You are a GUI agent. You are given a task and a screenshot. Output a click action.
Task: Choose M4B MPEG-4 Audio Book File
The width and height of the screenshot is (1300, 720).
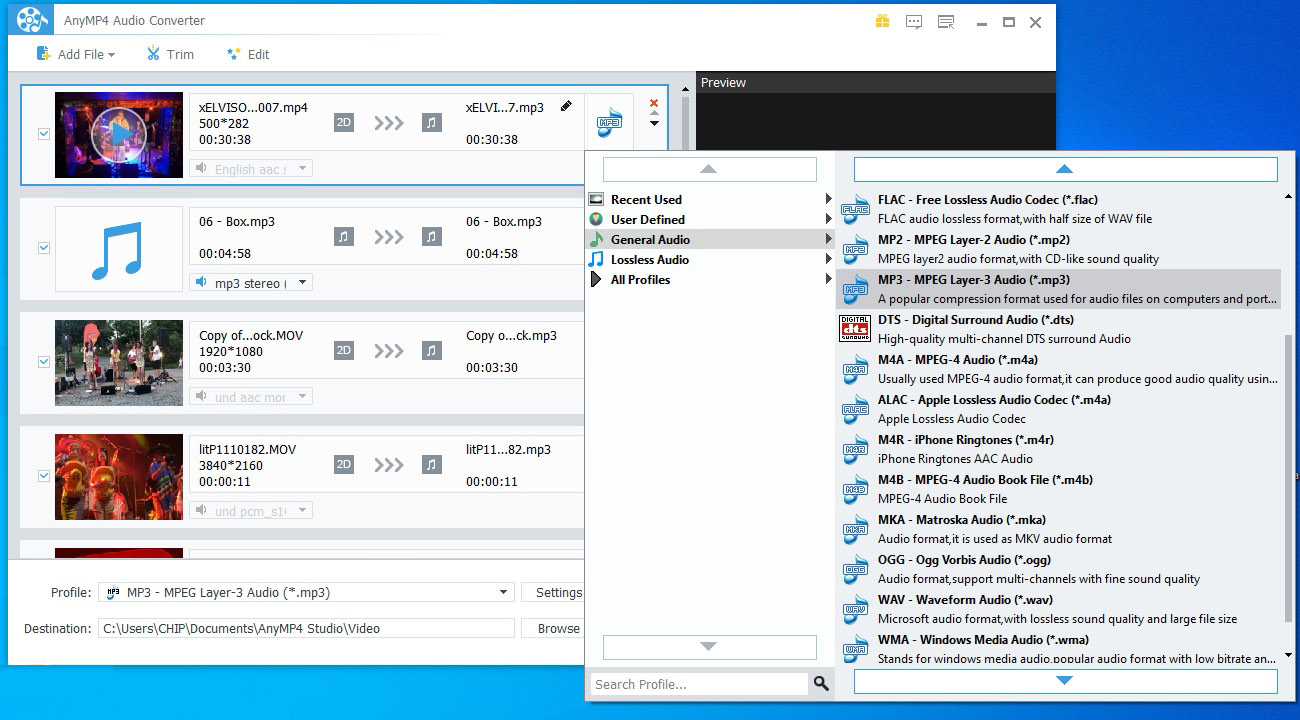point(1058,489)
